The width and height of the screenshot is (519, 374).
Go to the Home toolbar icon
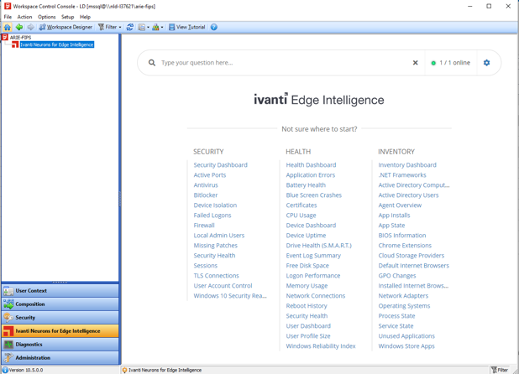(7, 27)
